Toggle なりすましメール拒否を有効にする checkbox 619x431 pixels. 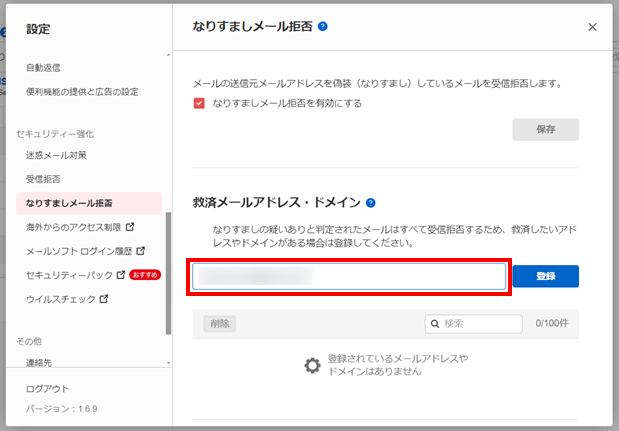(201, 103)
